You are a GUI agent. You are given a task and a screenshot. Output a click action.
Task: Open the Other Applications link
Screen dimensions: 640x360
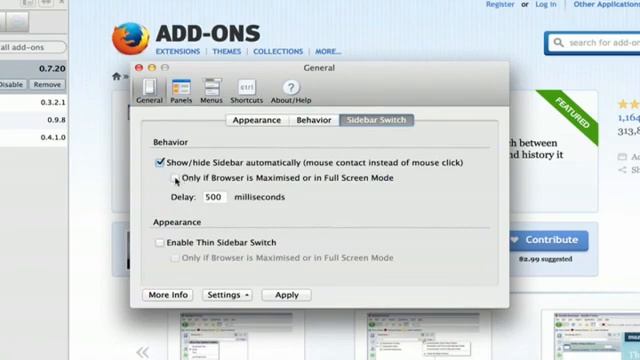pos(607,4)
